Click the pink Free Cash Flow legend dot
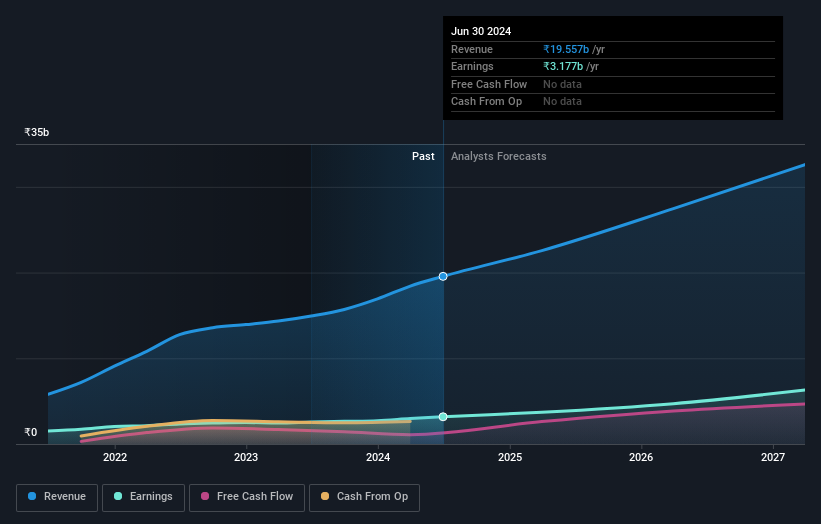Image resolution: width=821 pixels, height=524 pixels. coord(205,496)
